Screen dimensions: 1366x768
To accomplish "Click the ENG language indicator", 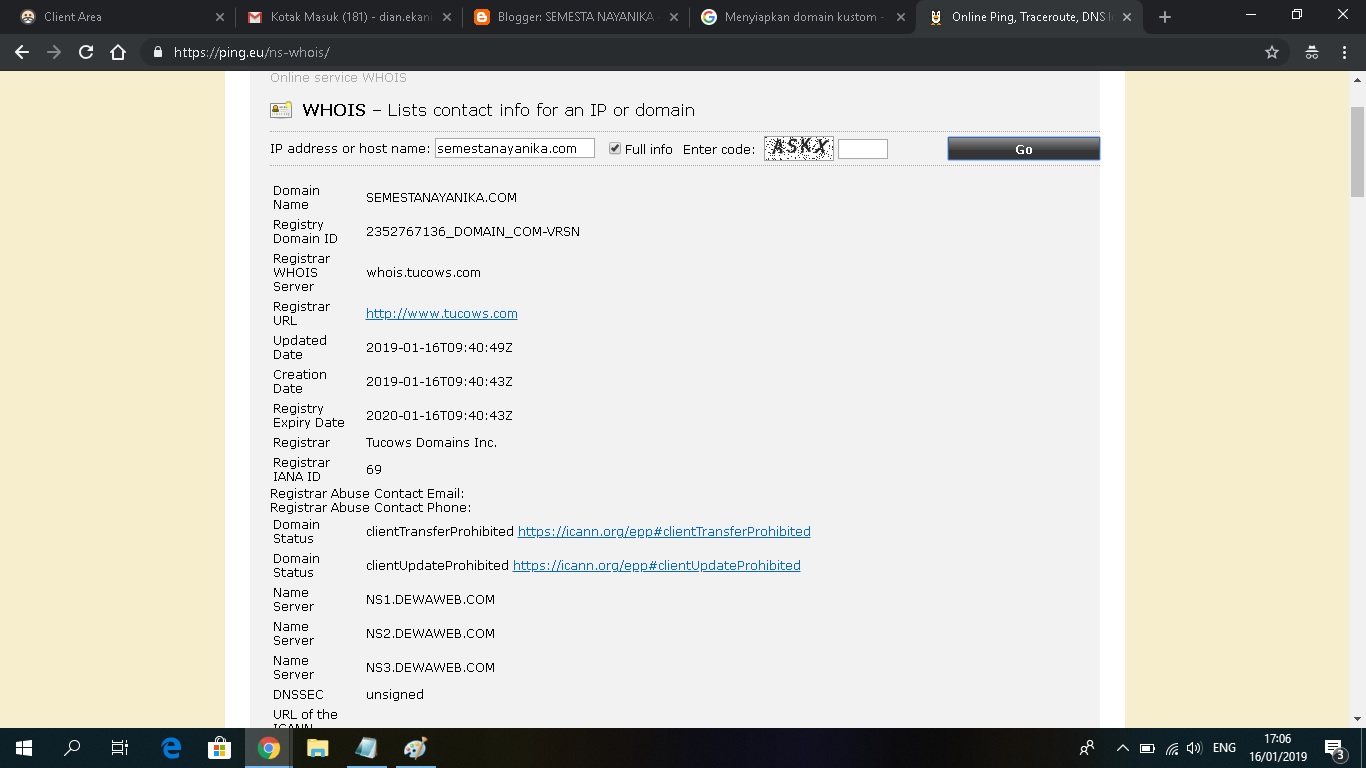I will coord(1224,748).
